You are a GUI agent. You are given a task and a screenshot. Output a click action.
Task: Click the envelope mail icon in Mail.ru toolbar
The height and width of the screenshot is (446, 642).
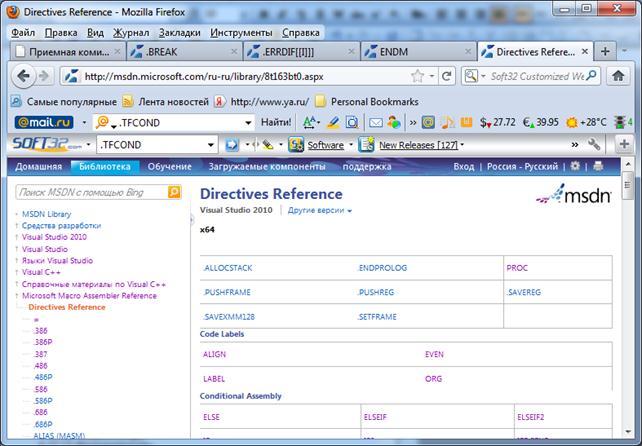click(375, 122)
